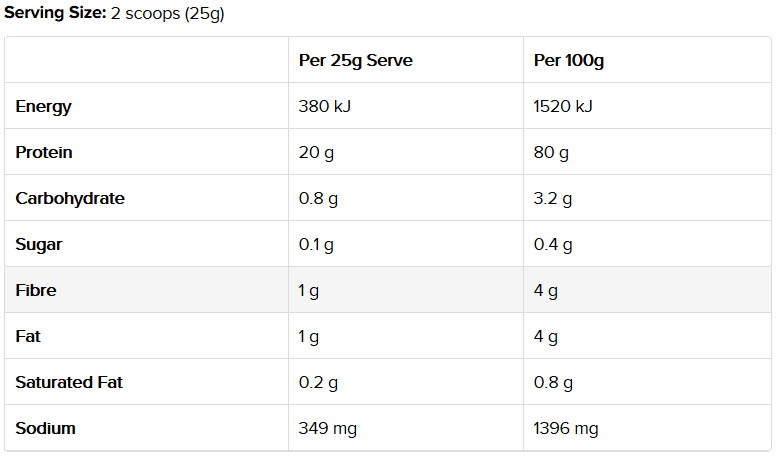Select the Protein row label
The width and height of the screenshot is (783, 458).
[44, 152]
